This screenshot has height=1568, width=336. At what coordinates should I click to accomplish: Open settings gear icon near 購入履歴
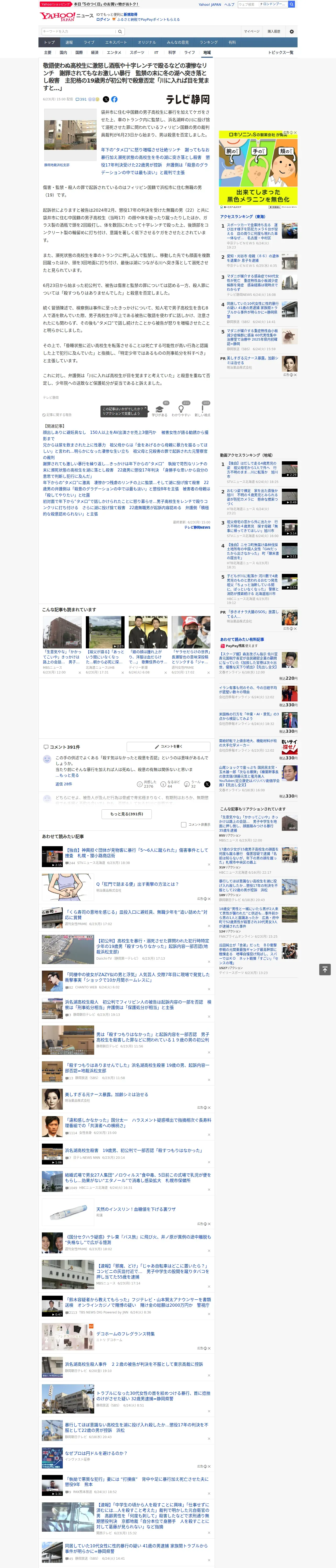[292, 31]
